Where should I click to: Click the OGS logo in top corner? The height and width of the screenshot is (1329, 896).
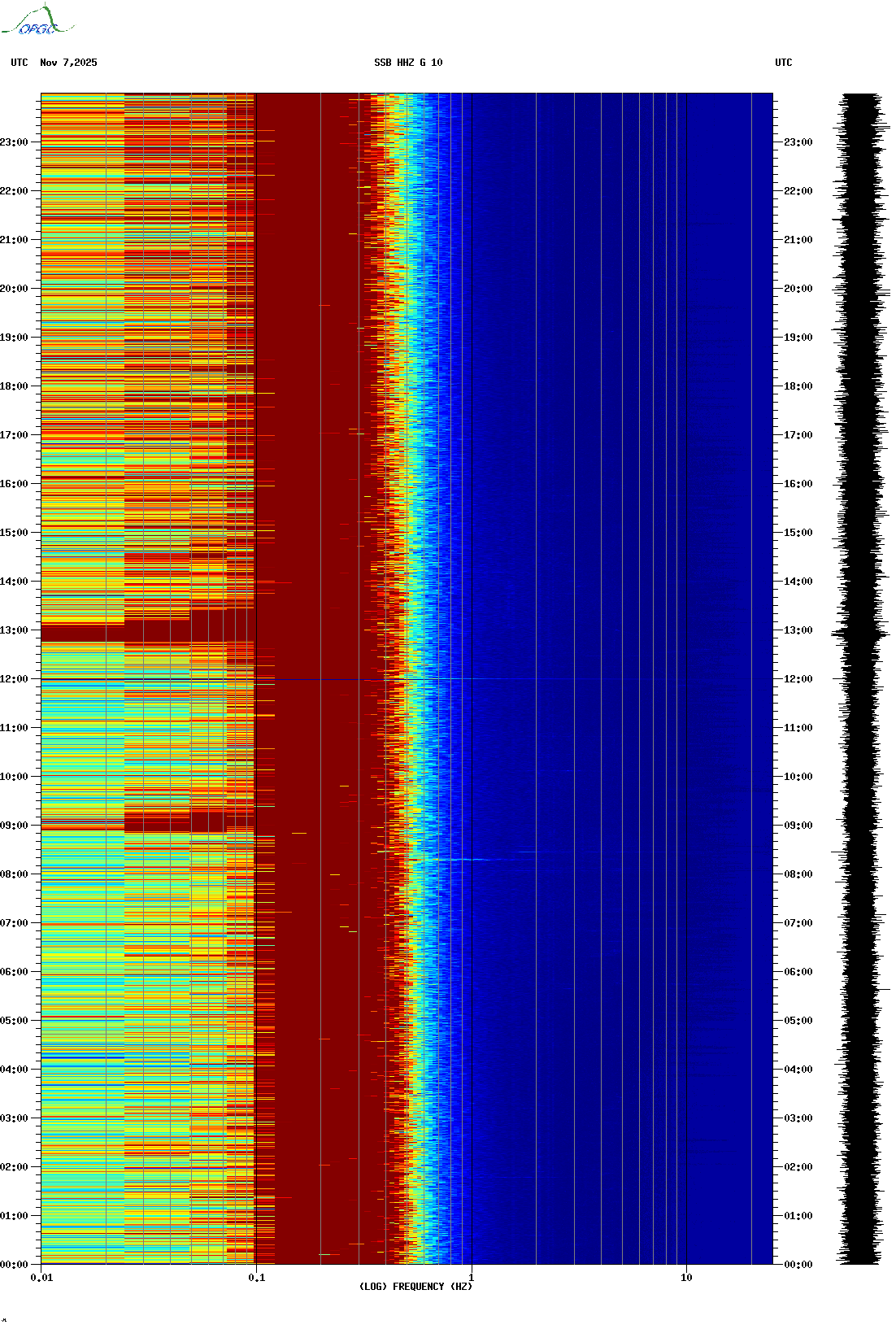coord(37,21)
